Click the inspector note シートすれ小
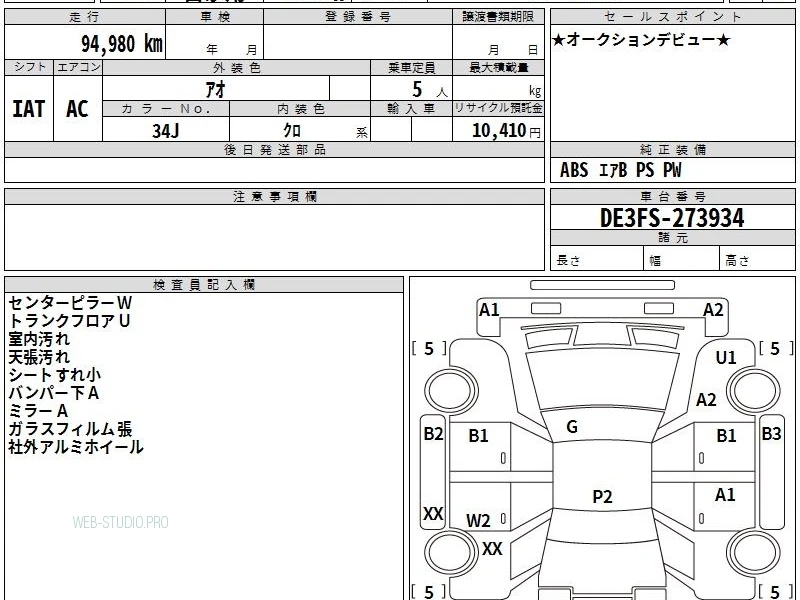 55,374
